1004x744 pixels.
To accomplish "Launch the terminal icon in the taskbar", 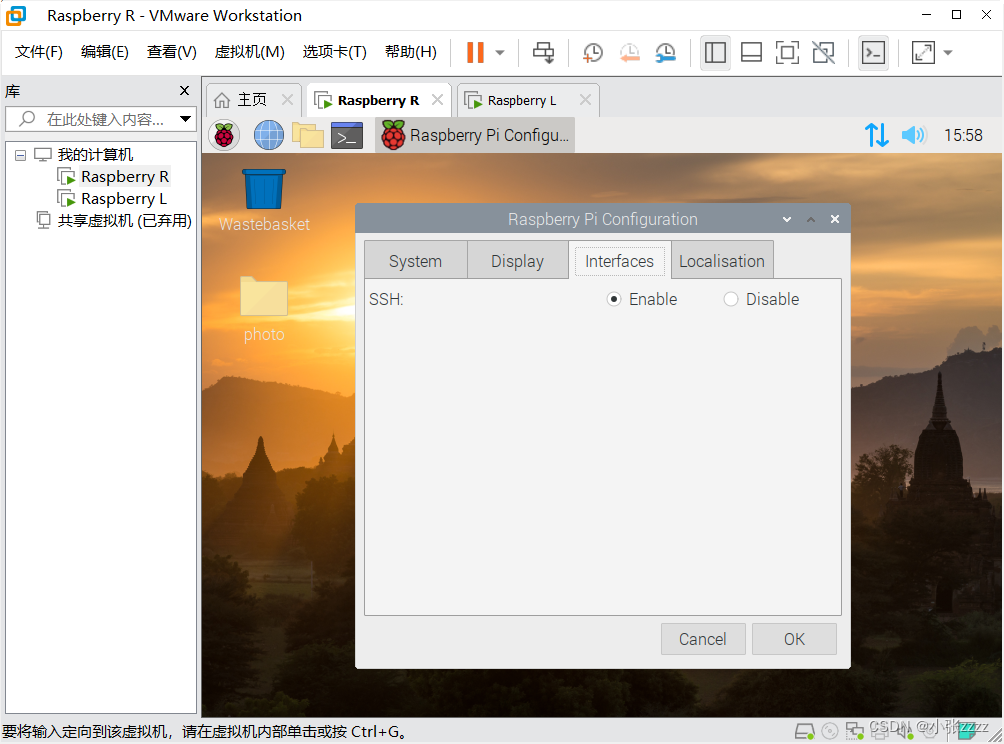I will (347, 136).
